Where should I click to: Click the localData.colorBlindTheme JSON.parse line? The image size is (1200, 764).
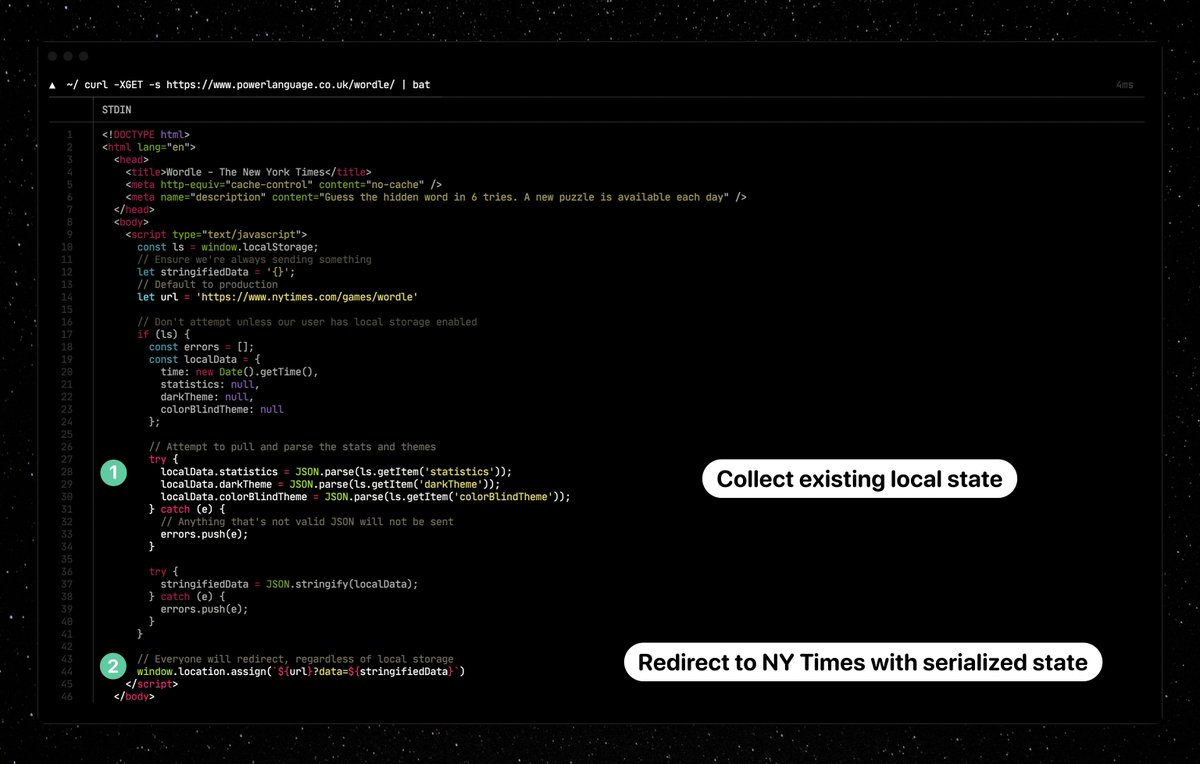pyautogui.click(x=365, y=496)
